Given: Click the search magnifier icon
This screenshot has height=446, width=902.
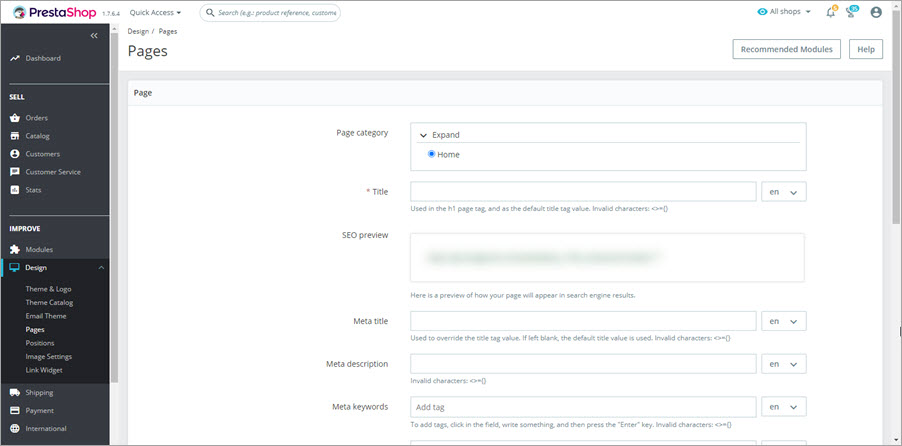Looking at the screenshot, I should click(x=210, y=13).
